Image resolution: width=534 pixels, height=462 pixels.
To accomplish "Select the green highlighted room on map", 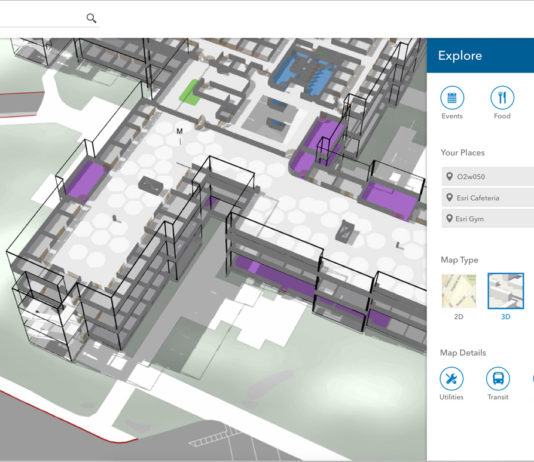I will 189,91.
